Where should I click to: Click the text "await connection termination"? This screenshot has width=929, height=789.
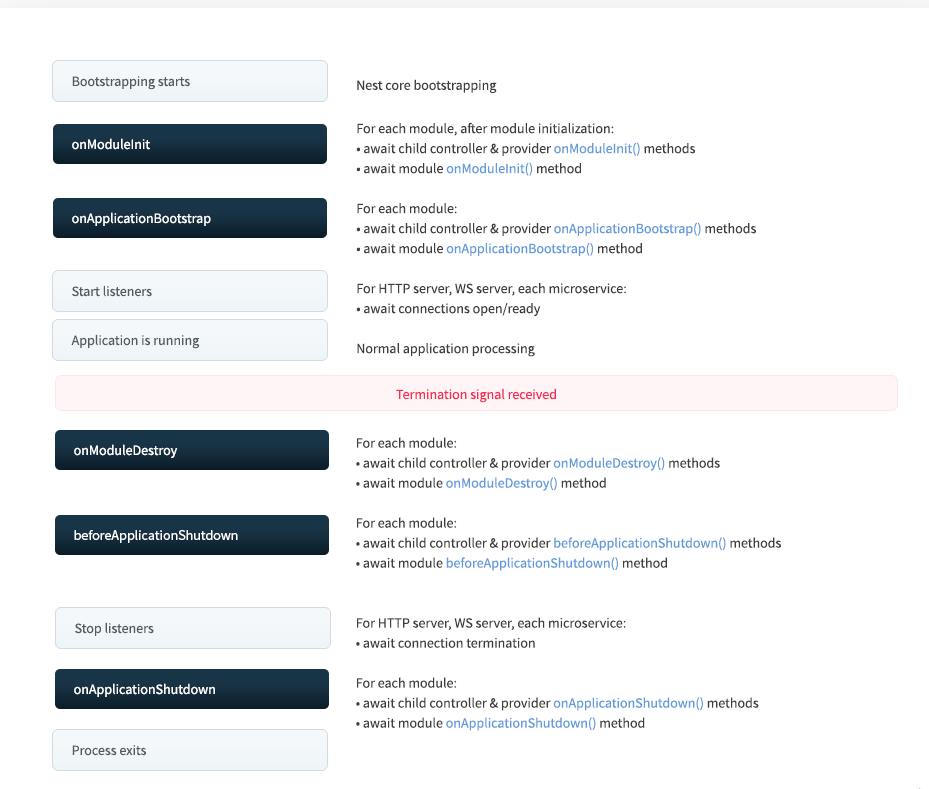449,643
